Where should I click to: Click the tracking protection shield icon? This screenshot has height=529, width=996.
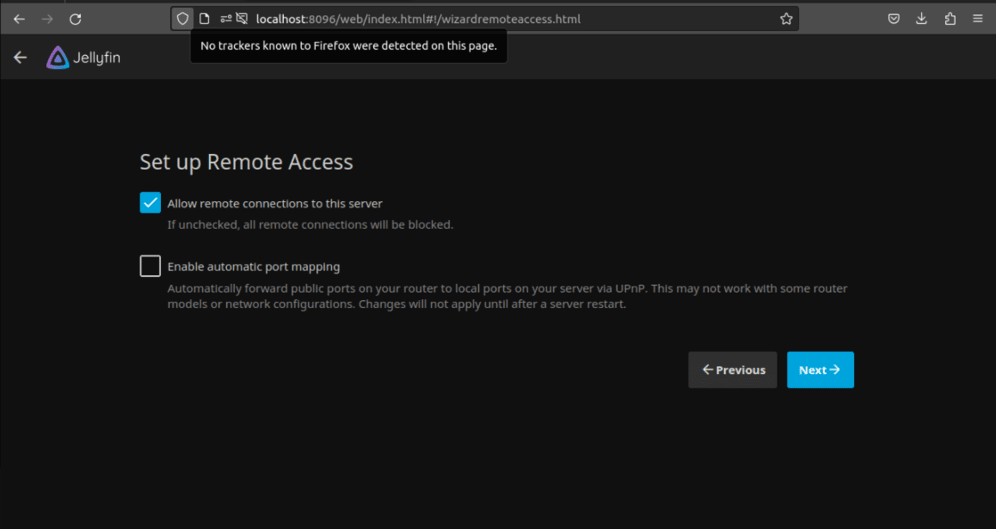coord(183,19)
